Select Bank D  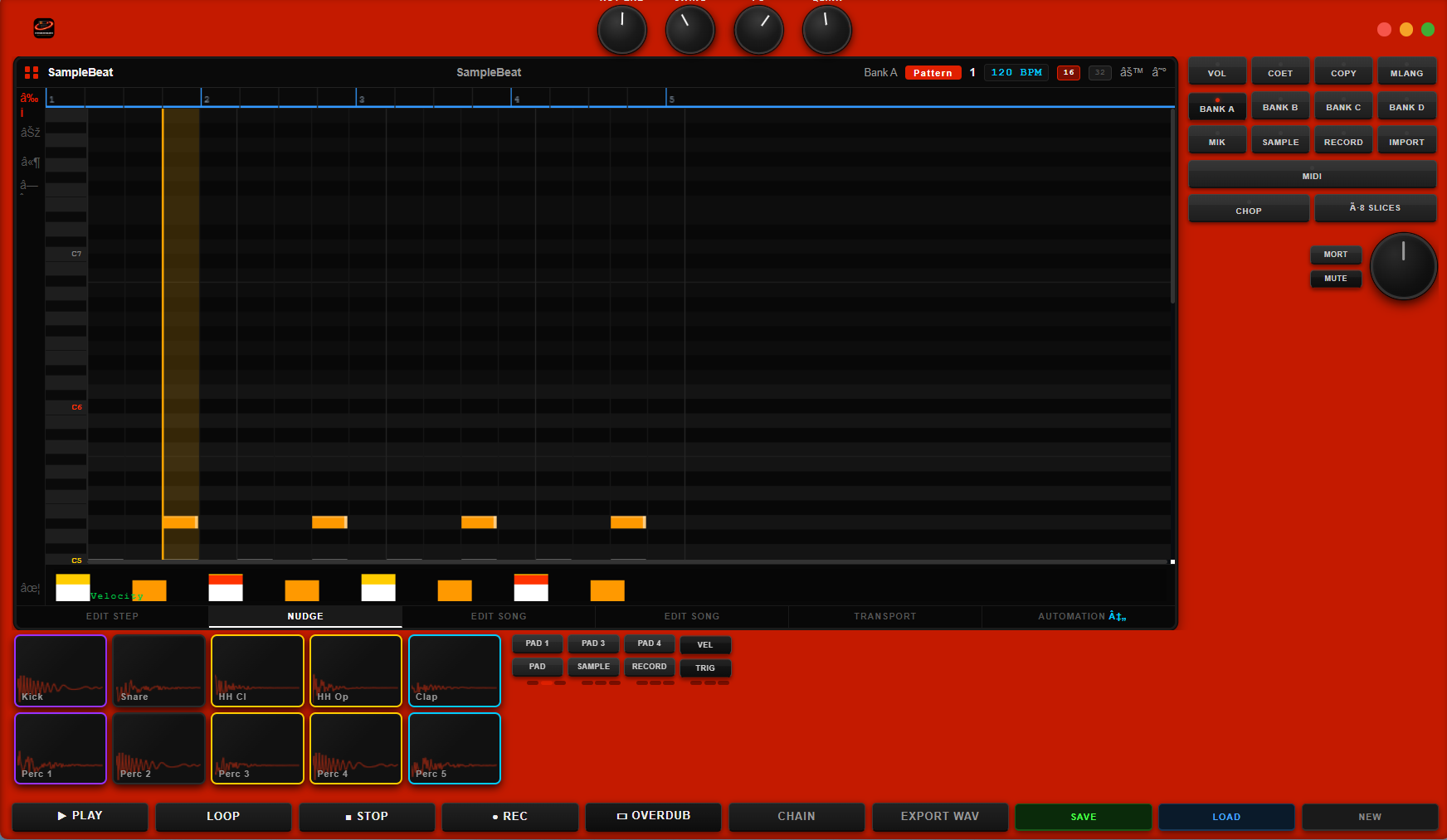(1406, 106)
